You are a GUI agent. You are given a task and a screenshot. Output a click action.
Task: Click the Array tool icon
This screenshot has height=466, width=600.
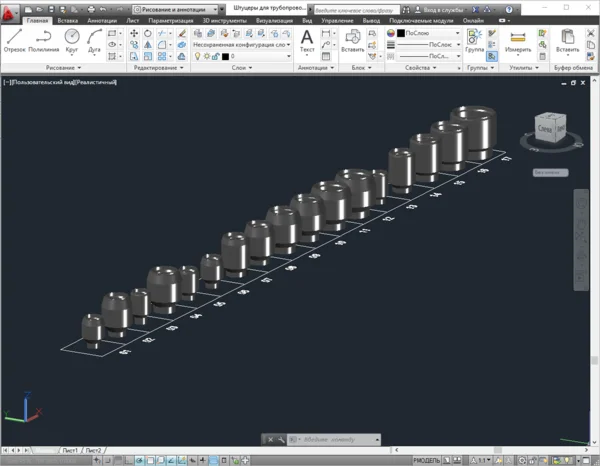[x=162, y=56]
